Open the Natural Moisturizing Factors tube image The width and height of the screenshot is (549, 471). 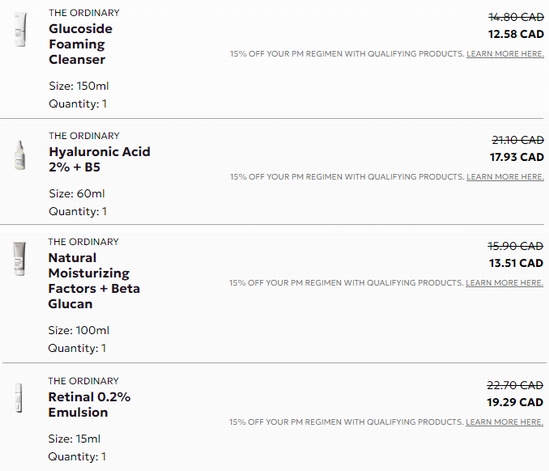(19, 259)
